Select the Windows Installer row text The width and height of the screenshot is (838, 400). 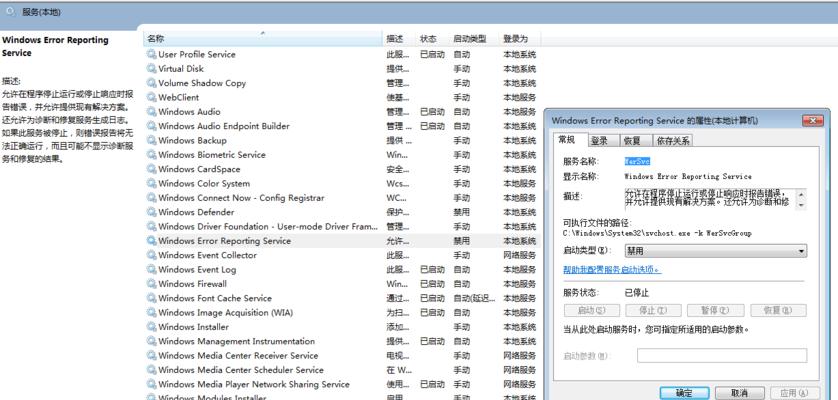click(193, 327)
